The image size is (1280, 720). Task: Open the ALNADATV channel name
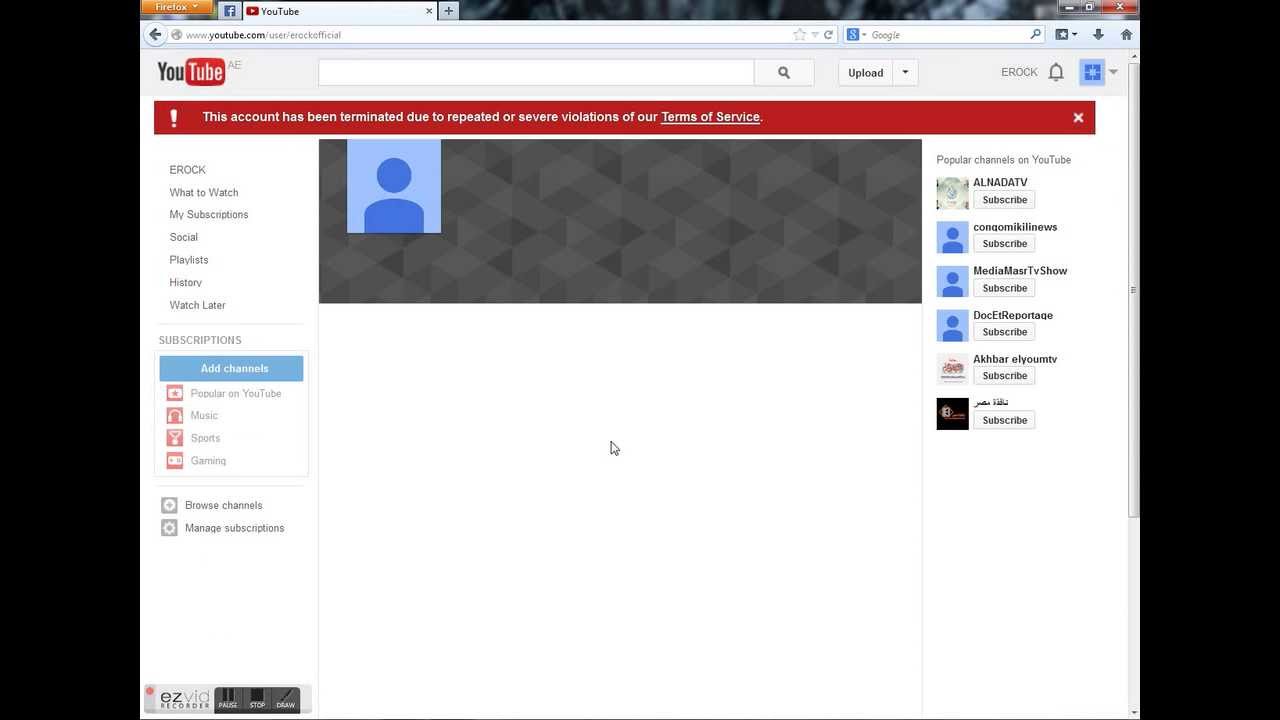coord(1000,182)
